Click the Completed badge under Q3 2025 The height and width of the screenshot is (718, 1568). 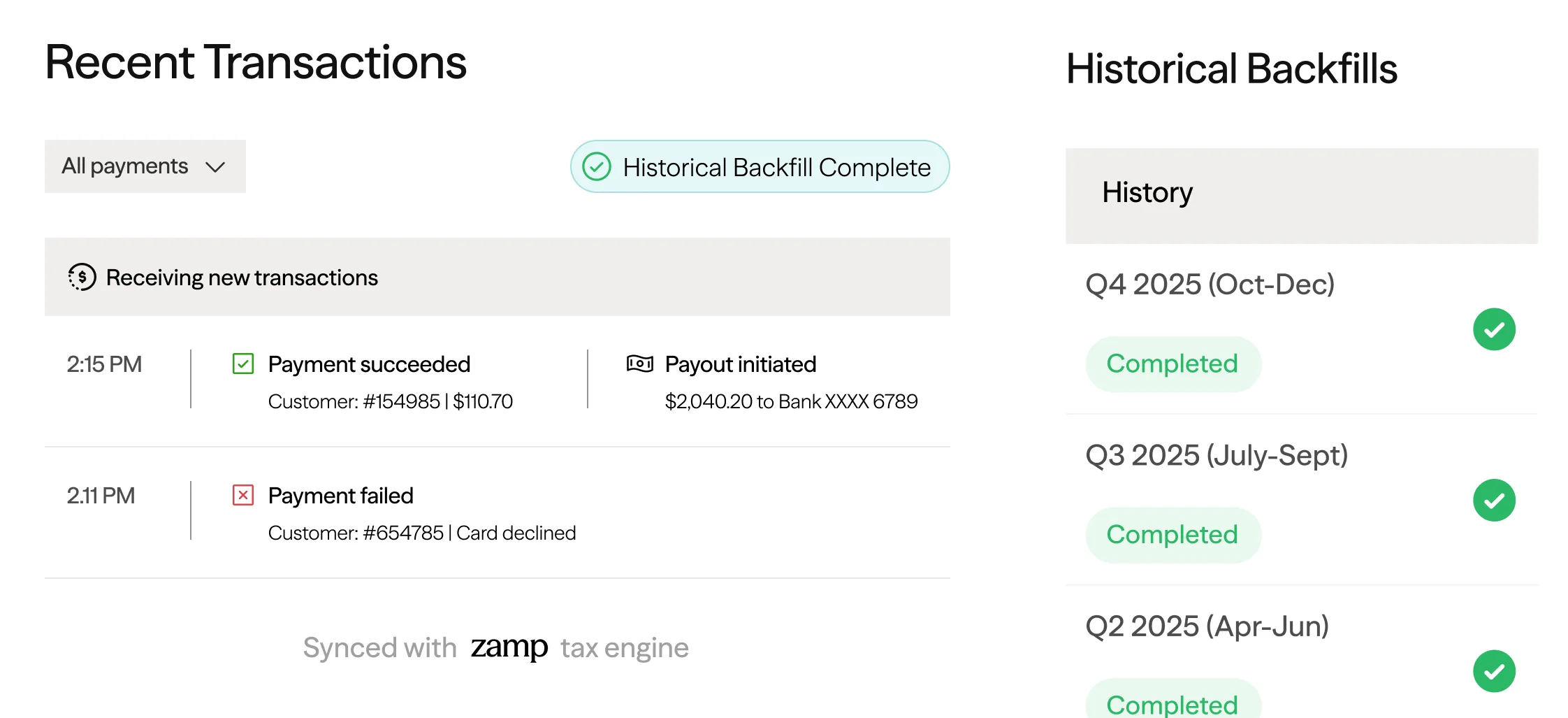[x=1173, y=536]
